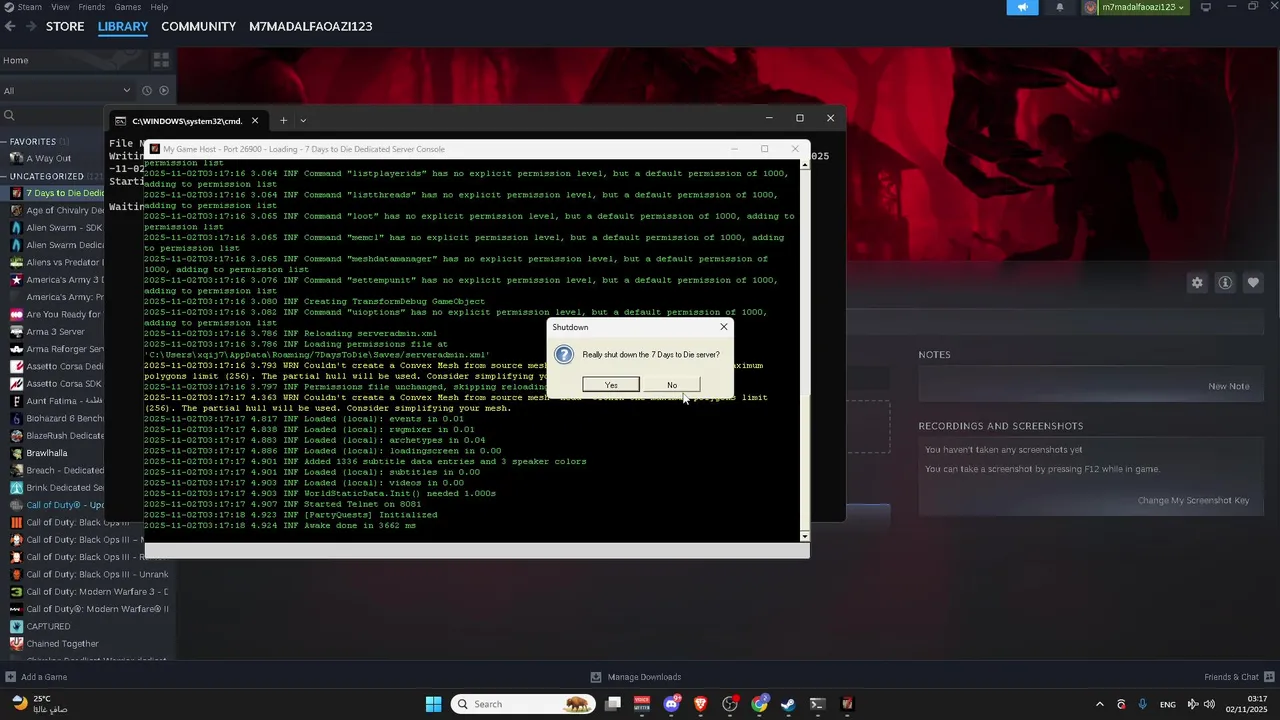Image resolution: width=1280 pixels, height=720 pixels.
Task: Open the Help menu
Action: point(159,7)
